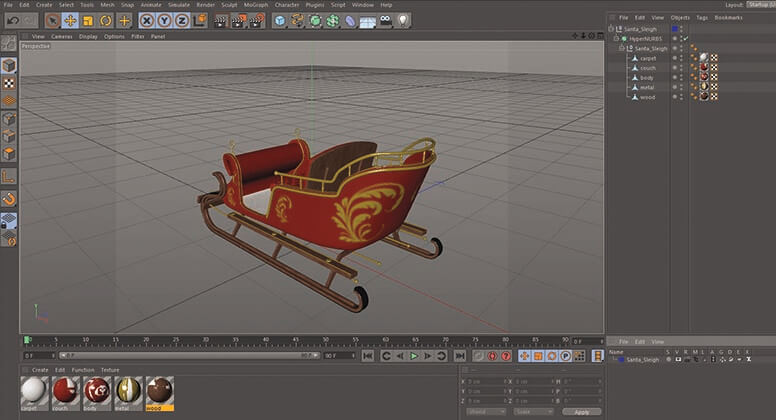Toggle the Z axis lock
Screen dimensions: 776x420
click(x=182, y=20)
